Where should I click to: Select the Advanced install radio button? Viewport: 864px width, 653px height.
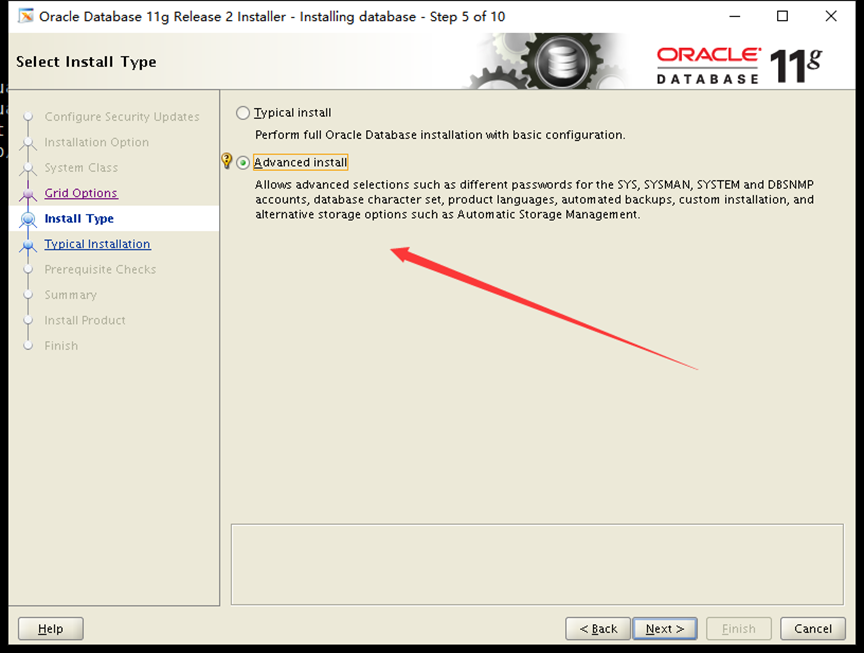(x=243, y=162)
